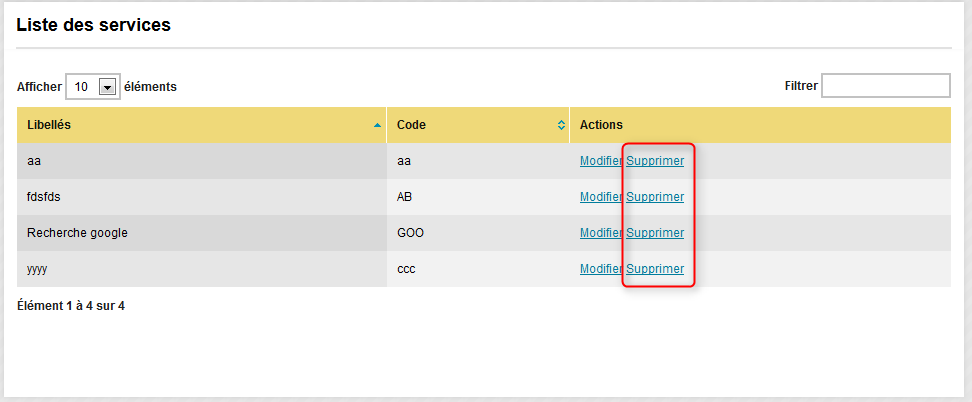Edit the Recherche google service
Viewport: 972px width, 402px height.
point(601,233)
